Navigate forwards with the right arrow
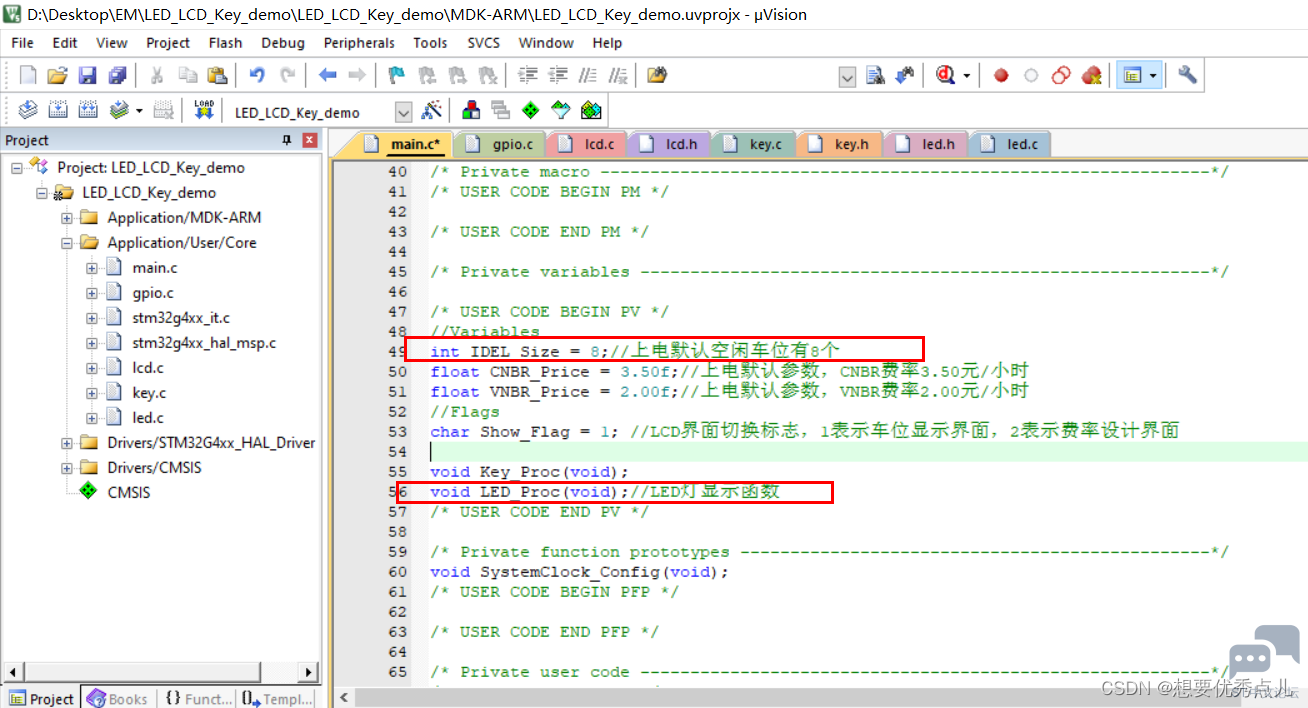 (356, 75)
